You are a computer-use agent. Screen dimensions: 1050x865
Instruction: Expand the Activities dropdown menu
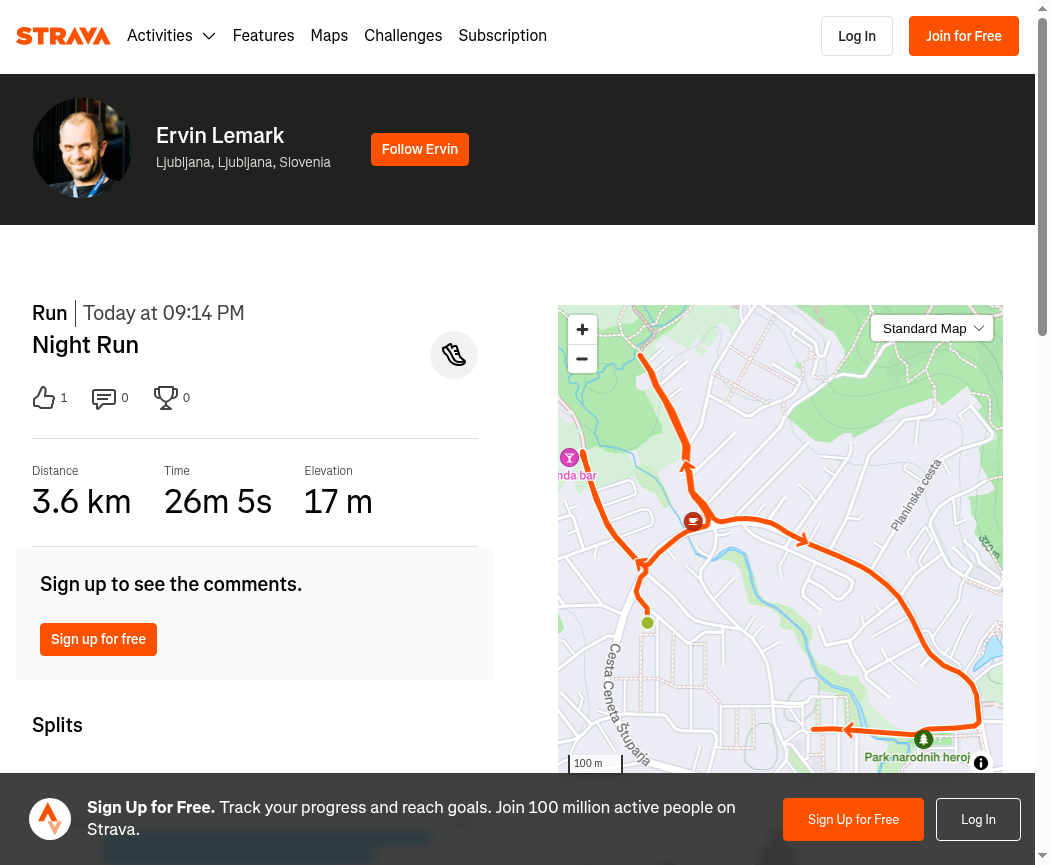(171, 35)
